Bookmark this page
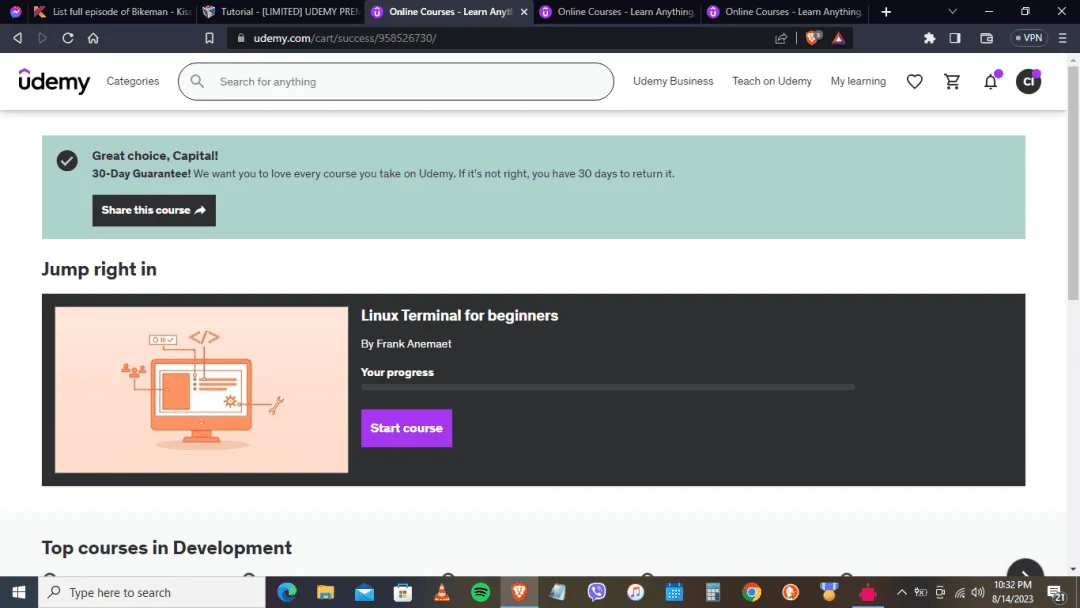The image size is (1080, 608). [x=209, y=38]
